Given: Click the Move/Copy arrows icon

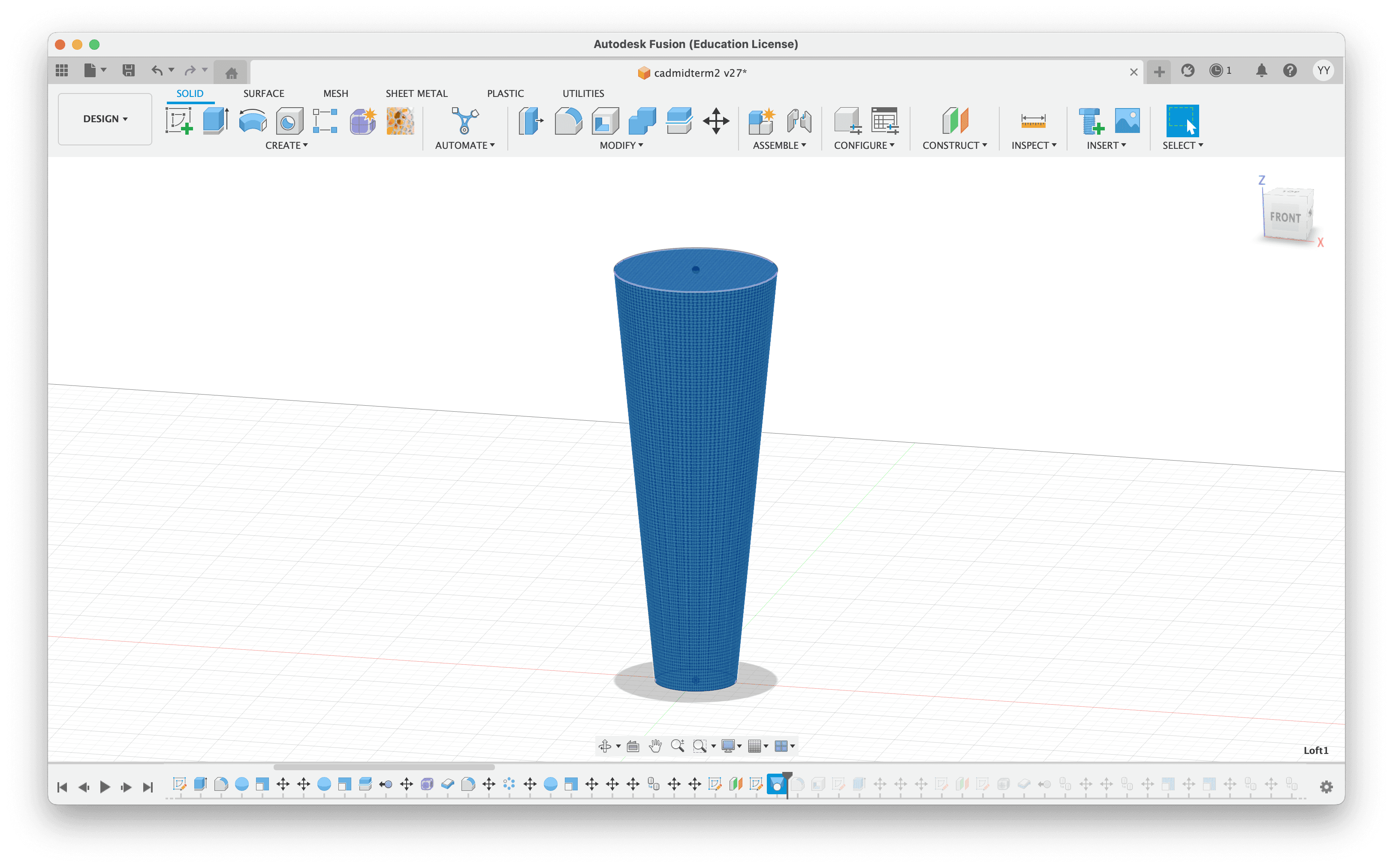Looking at the screenshot, I should [x=716, y=121].
